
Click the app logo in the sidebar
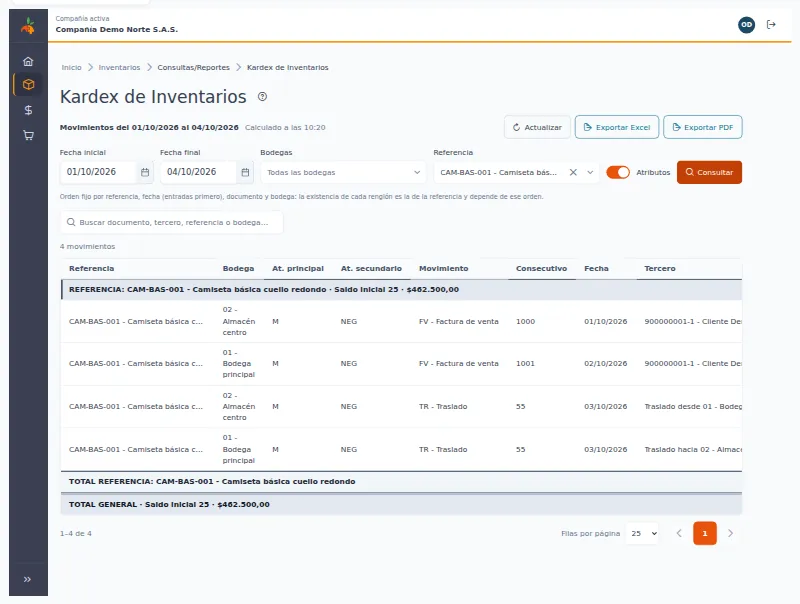coord(28,26)
